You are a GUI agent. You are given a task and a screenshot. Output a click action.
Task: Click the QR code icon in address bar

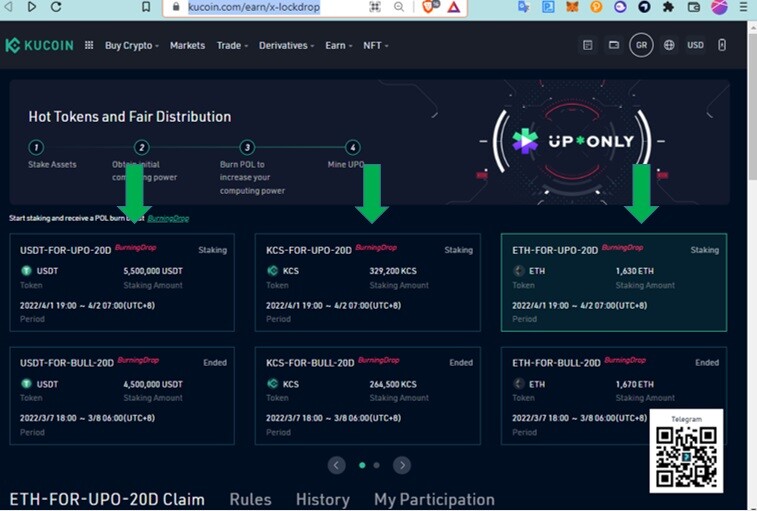tap(375, 7)
